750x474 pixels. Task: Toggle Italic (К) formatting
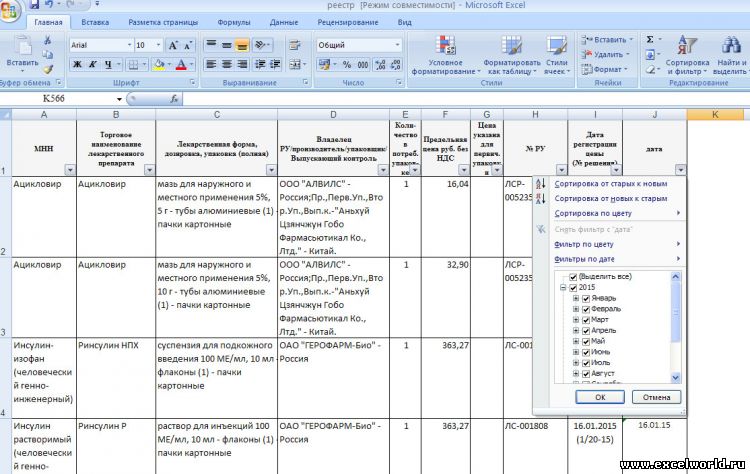tap(93, 65)
